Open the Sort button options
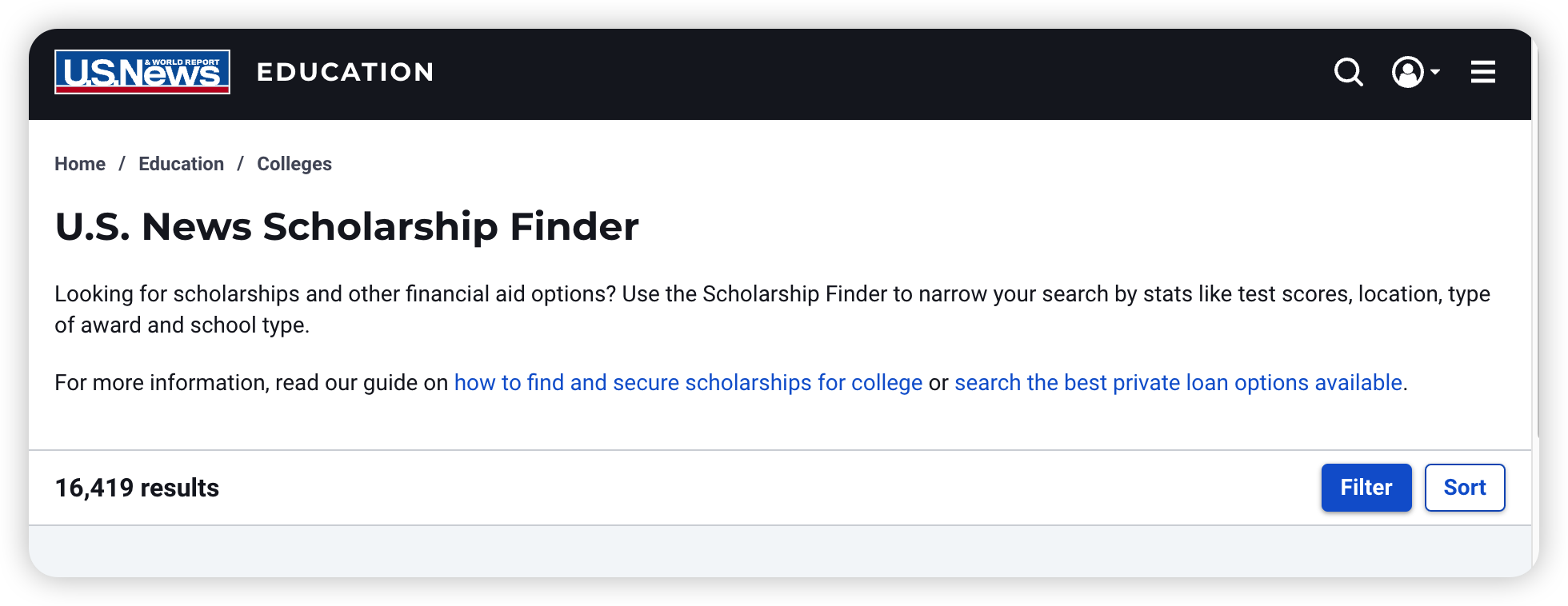1568x606 pixels. pyautogui.click(x=1465, y=488)
